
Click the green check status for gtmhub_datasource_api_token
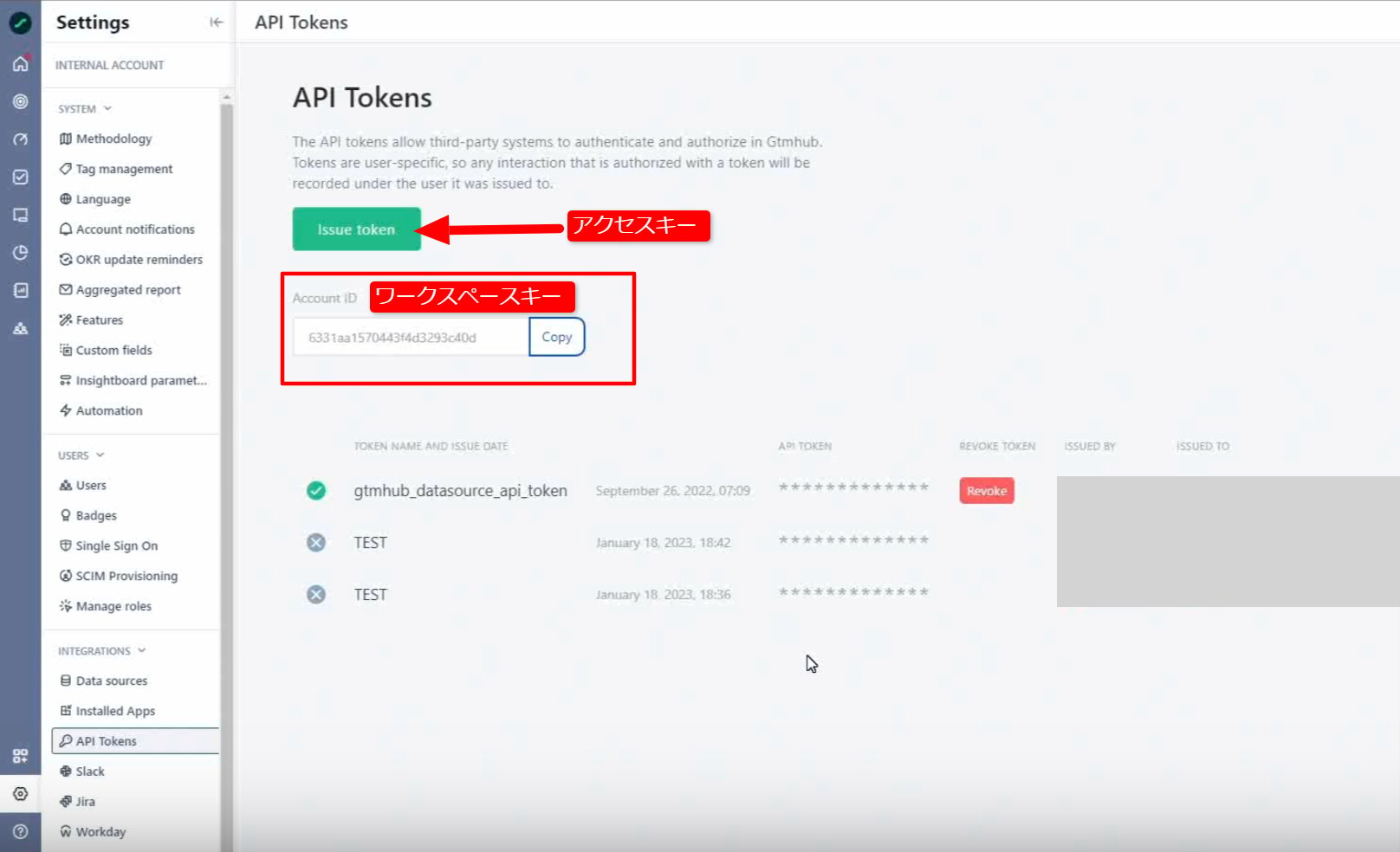[316, 491]
